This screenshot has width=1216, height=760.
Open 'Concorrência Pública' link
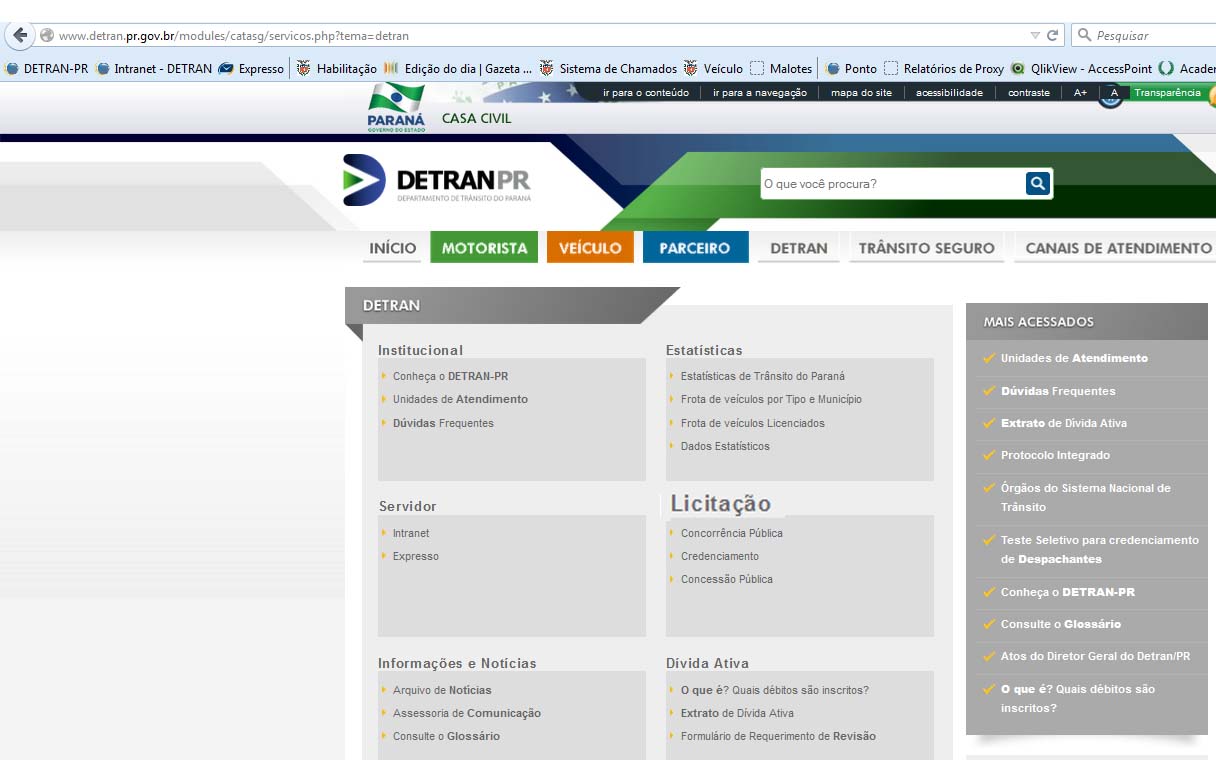click(x=732, y=533)
